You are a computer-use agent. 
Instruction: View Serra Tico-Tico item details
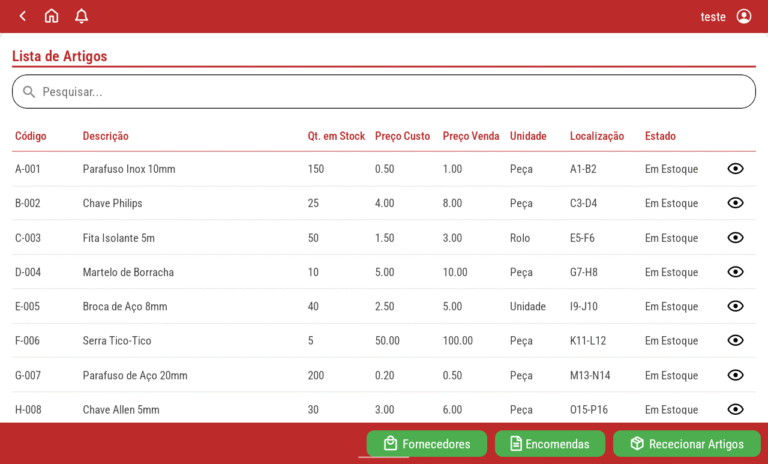[x=735, y=341]
